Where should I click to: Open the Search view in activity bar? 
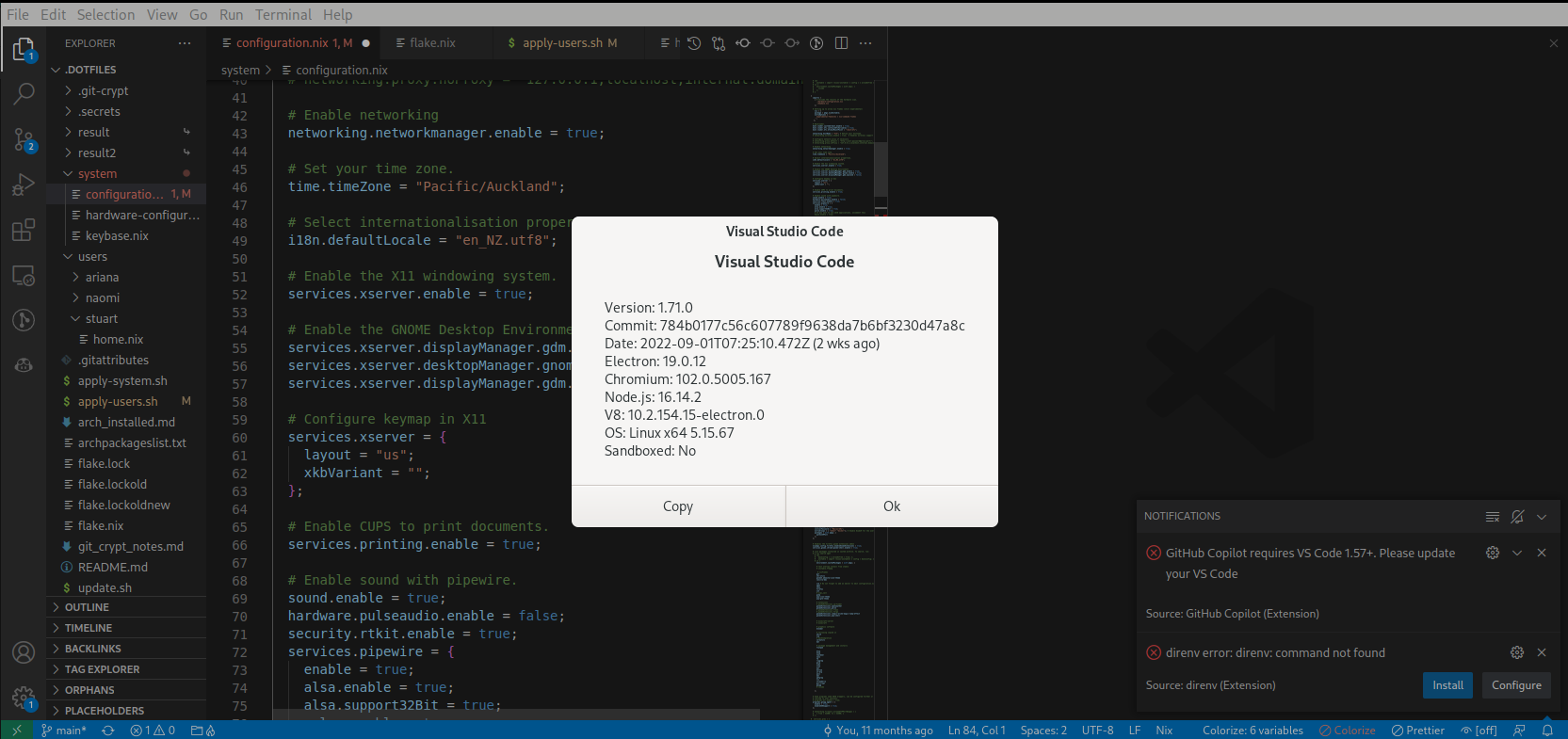point(24,94)
